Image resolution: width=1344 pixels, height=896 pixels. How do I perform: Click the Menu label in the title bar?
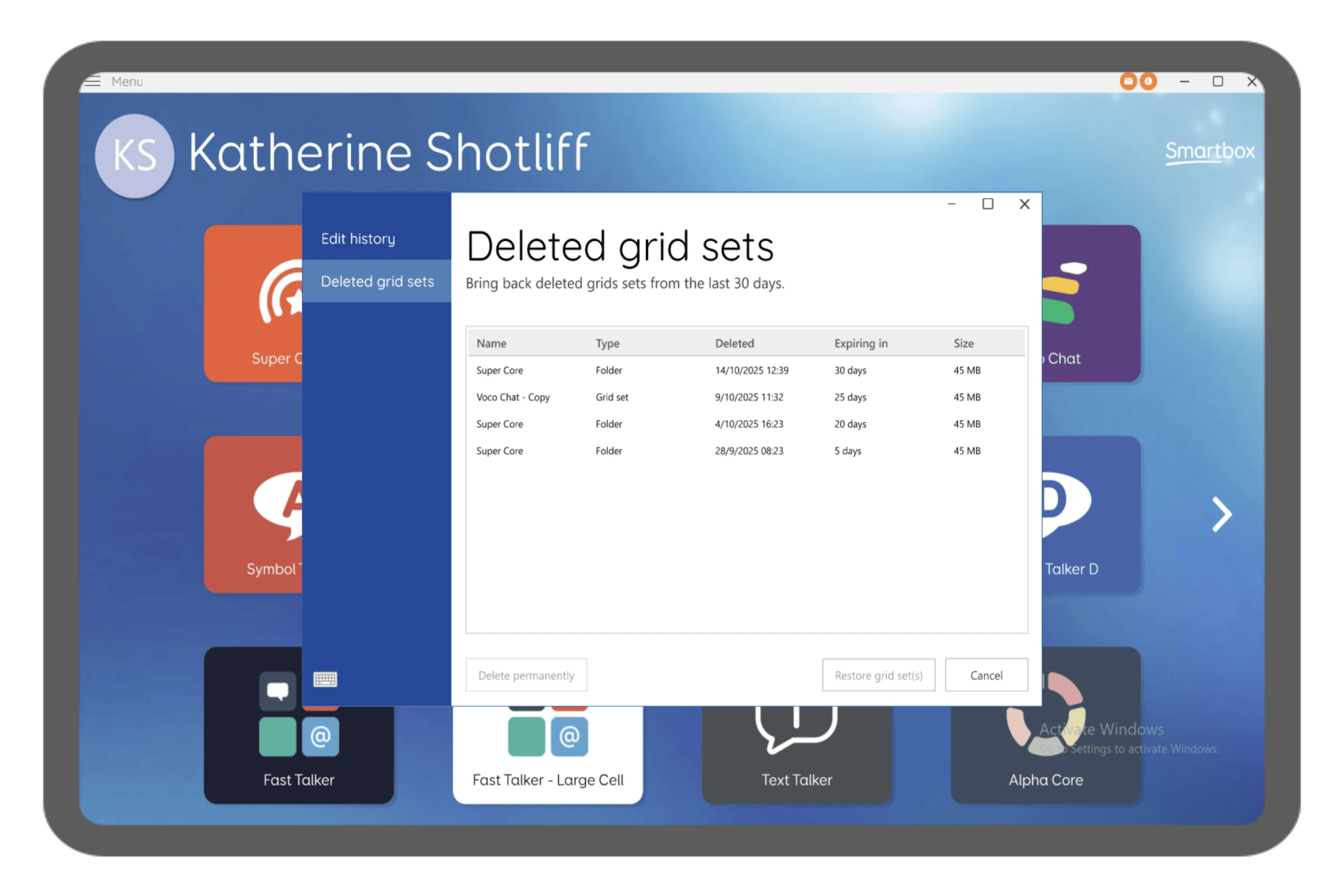tap(127, 82)
